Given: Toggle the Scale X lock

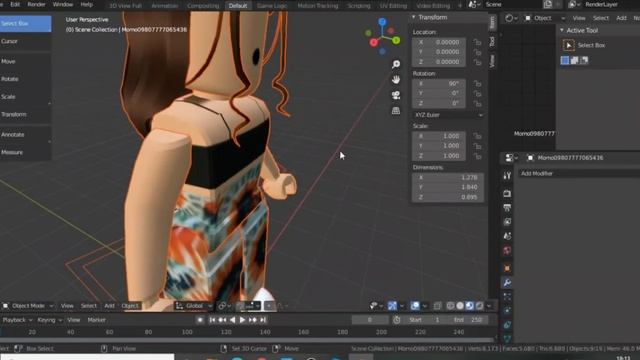Looking at the screenshot, I should click(x=477, y=136).
